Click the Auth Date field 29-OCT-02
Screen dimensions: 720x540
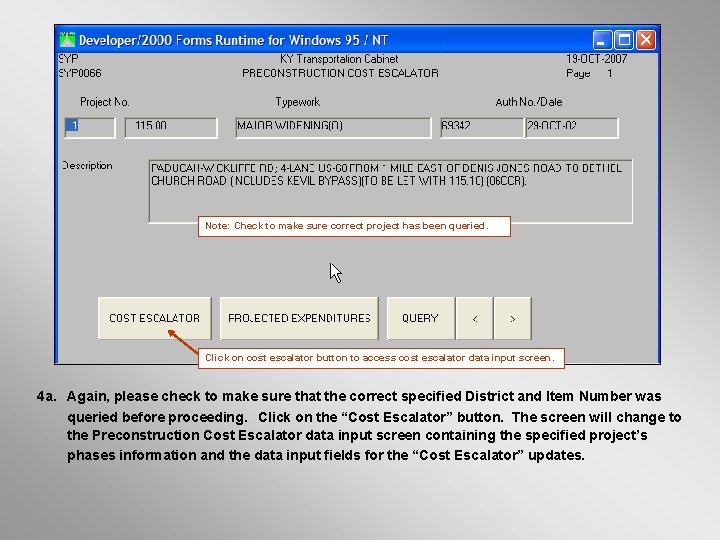tap(571, 127)
